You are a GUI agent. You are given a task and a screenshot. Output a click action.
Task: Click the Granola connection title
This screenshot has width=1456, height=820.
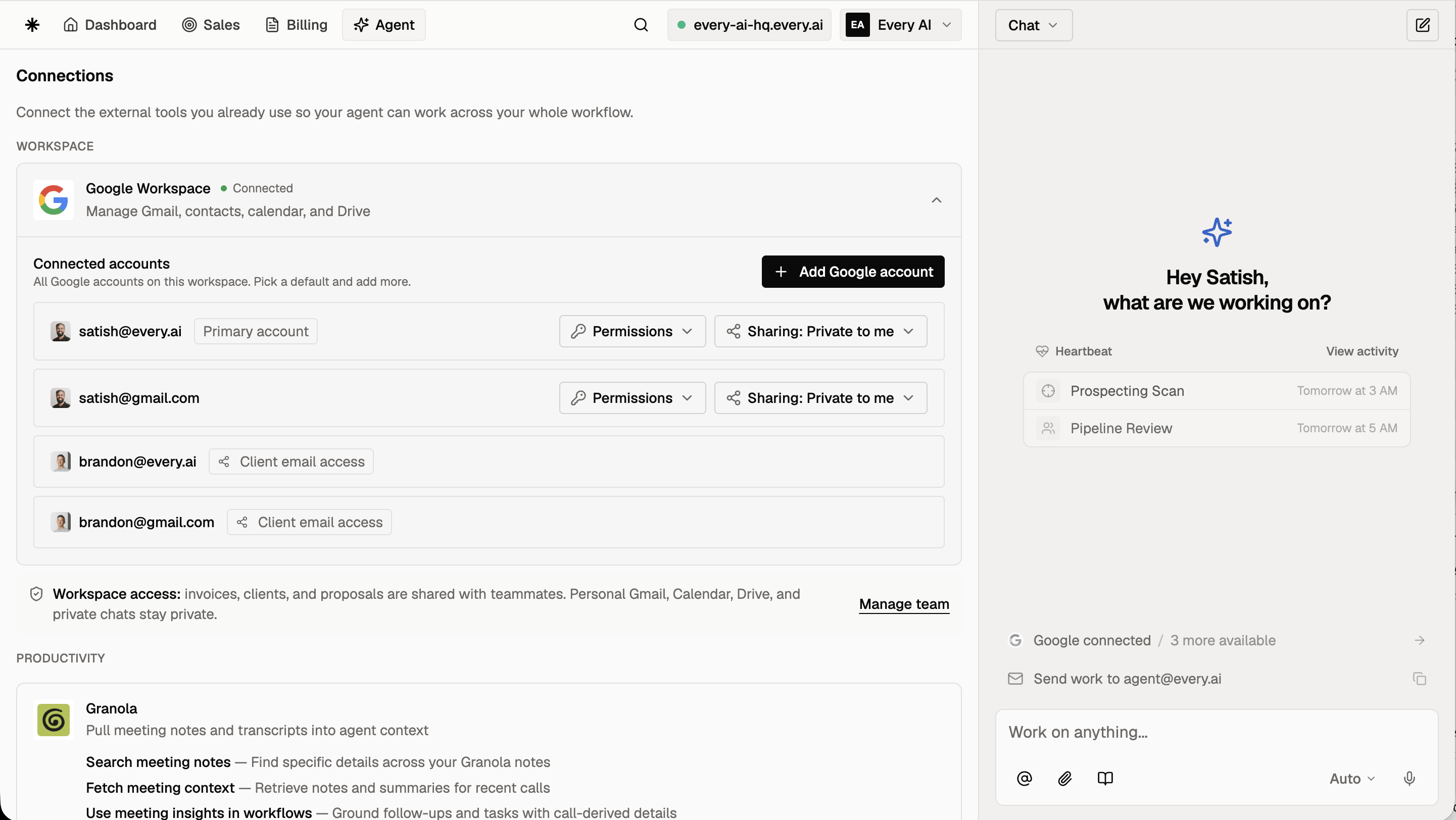[111, 709]
